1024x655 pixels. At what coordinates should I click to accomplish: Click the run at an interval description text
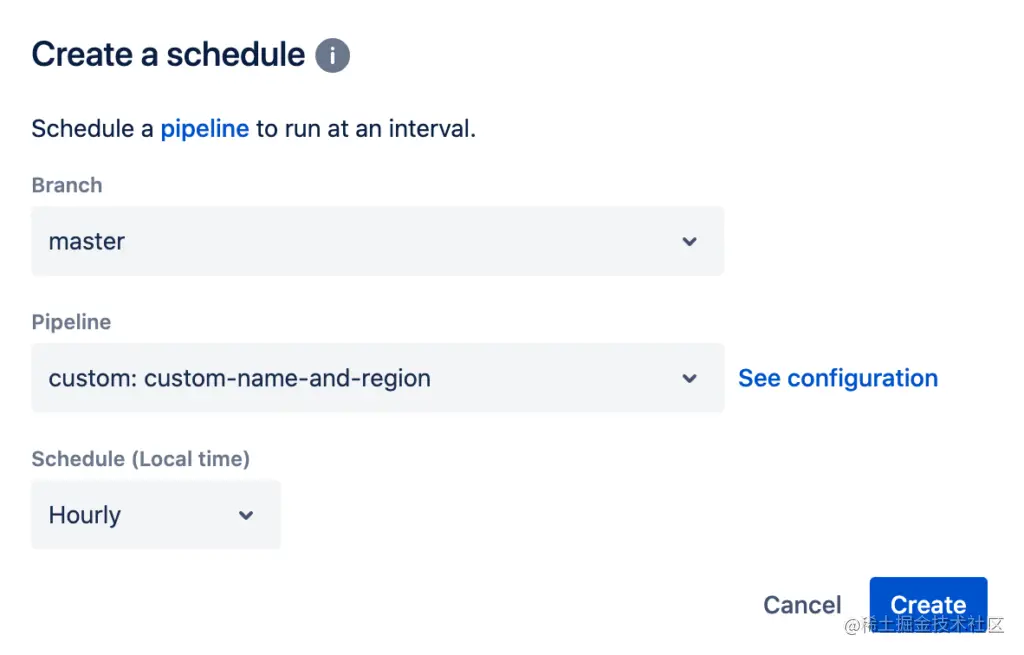click(x=365, y=129)
